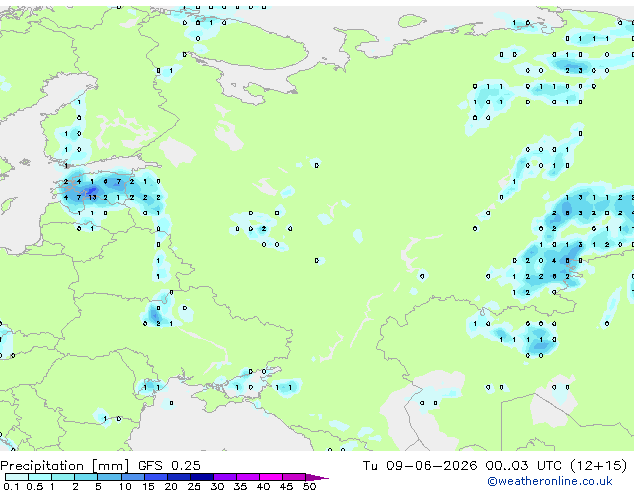Click the '5' legend scale label
The width and height of the screenshot is (634, 490).
click(98, 486)
